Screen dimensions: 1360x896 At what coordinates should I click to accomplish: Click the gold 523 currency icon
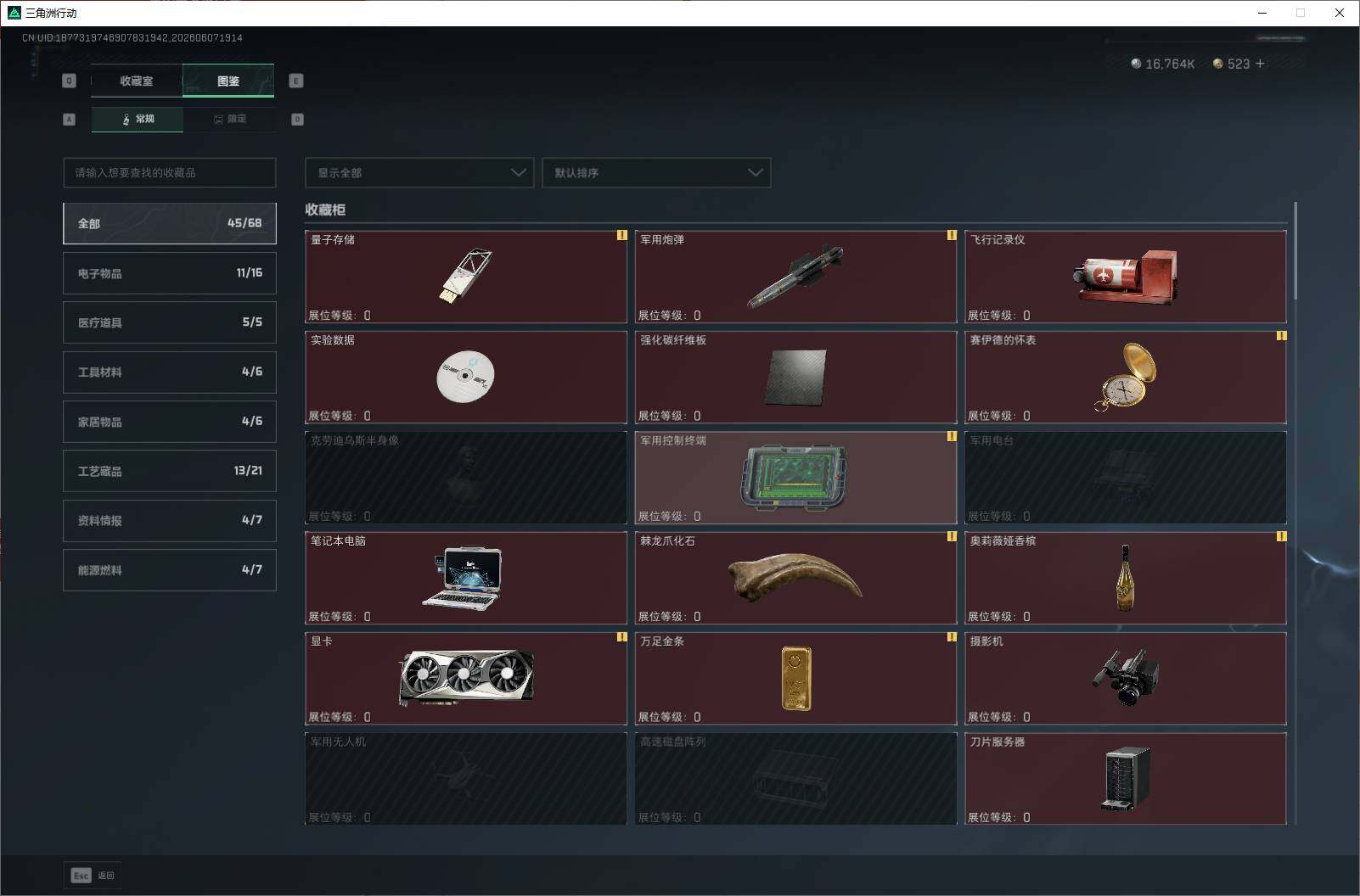click(1217, 64)
